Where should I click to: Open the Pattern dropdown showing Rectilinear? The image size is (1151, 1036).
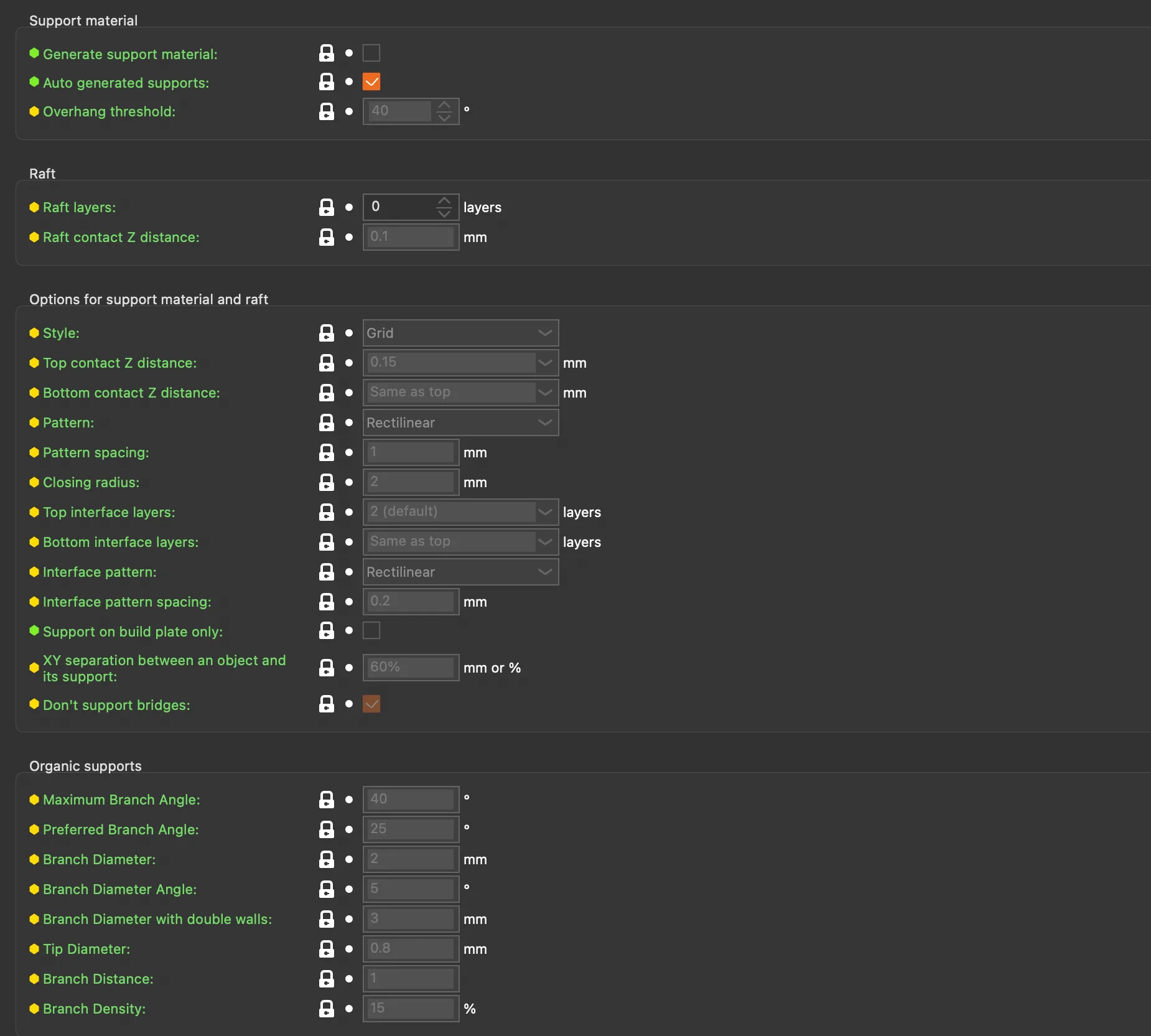coord(460,422)
